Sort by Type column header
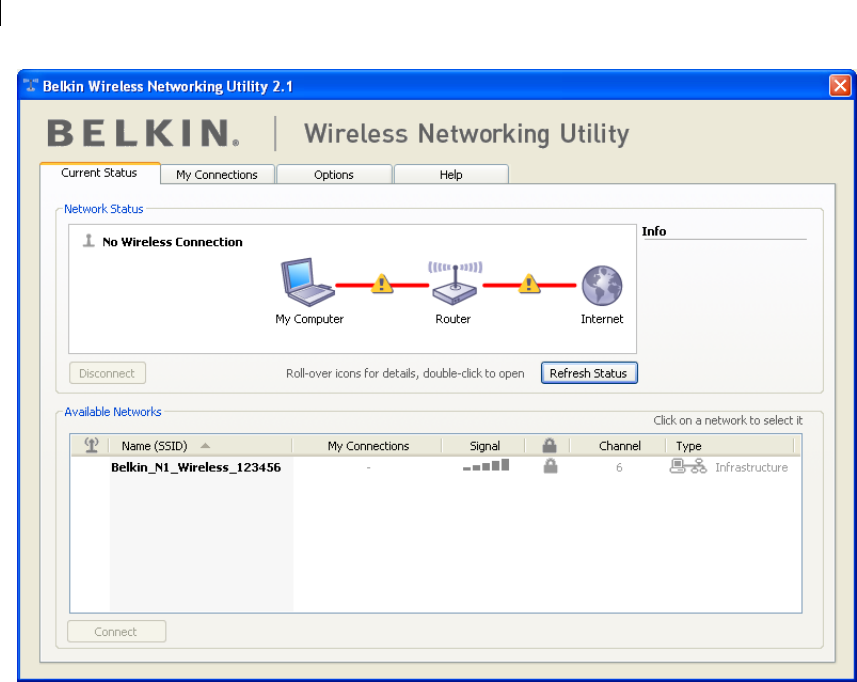This screenshot has width=857, height=682. pyautogui.click(x=731, y=446)
